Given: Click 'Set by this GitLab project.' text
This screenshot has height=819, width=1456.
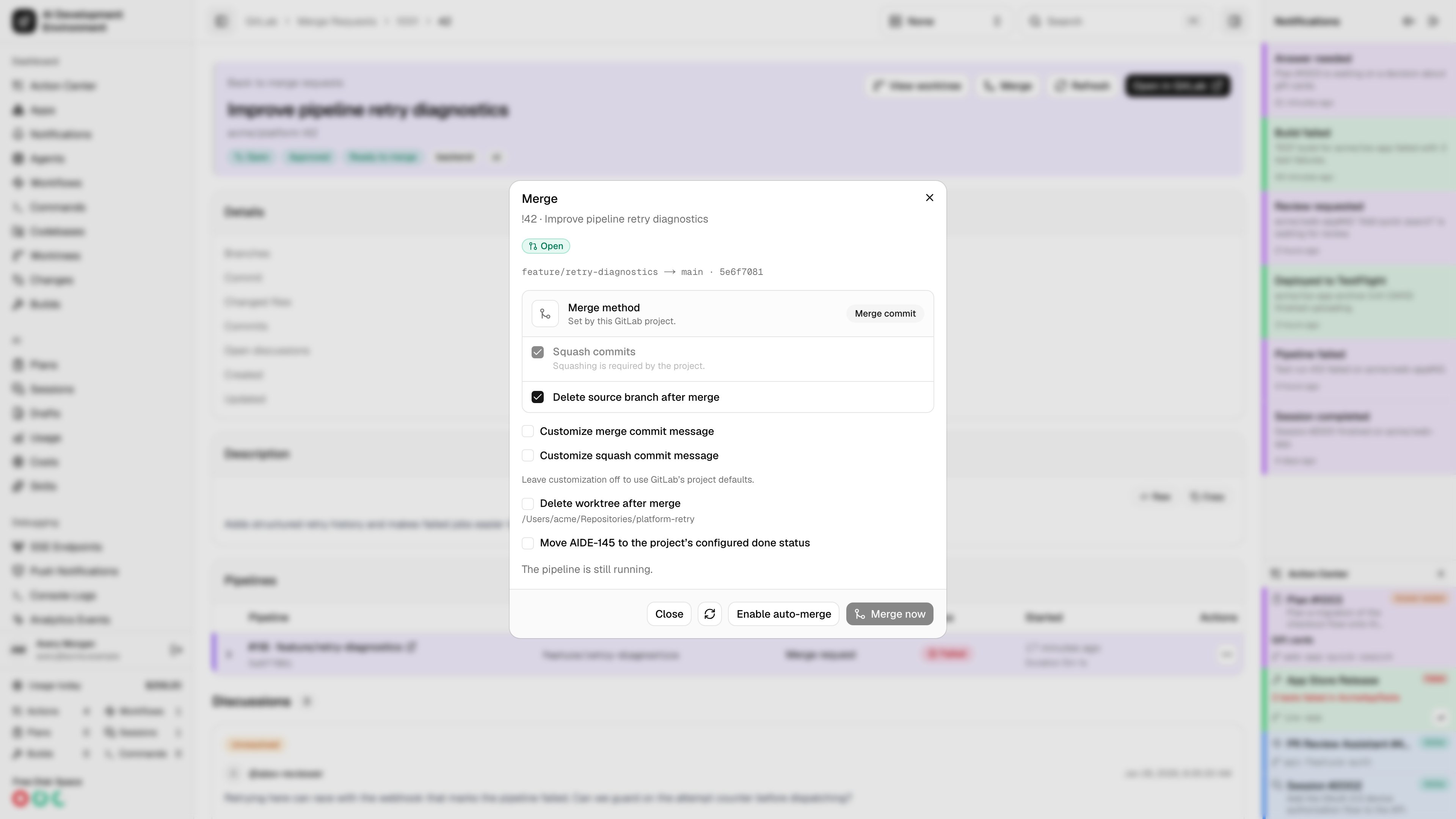Looking at the screenshot, I should [621, 321].
